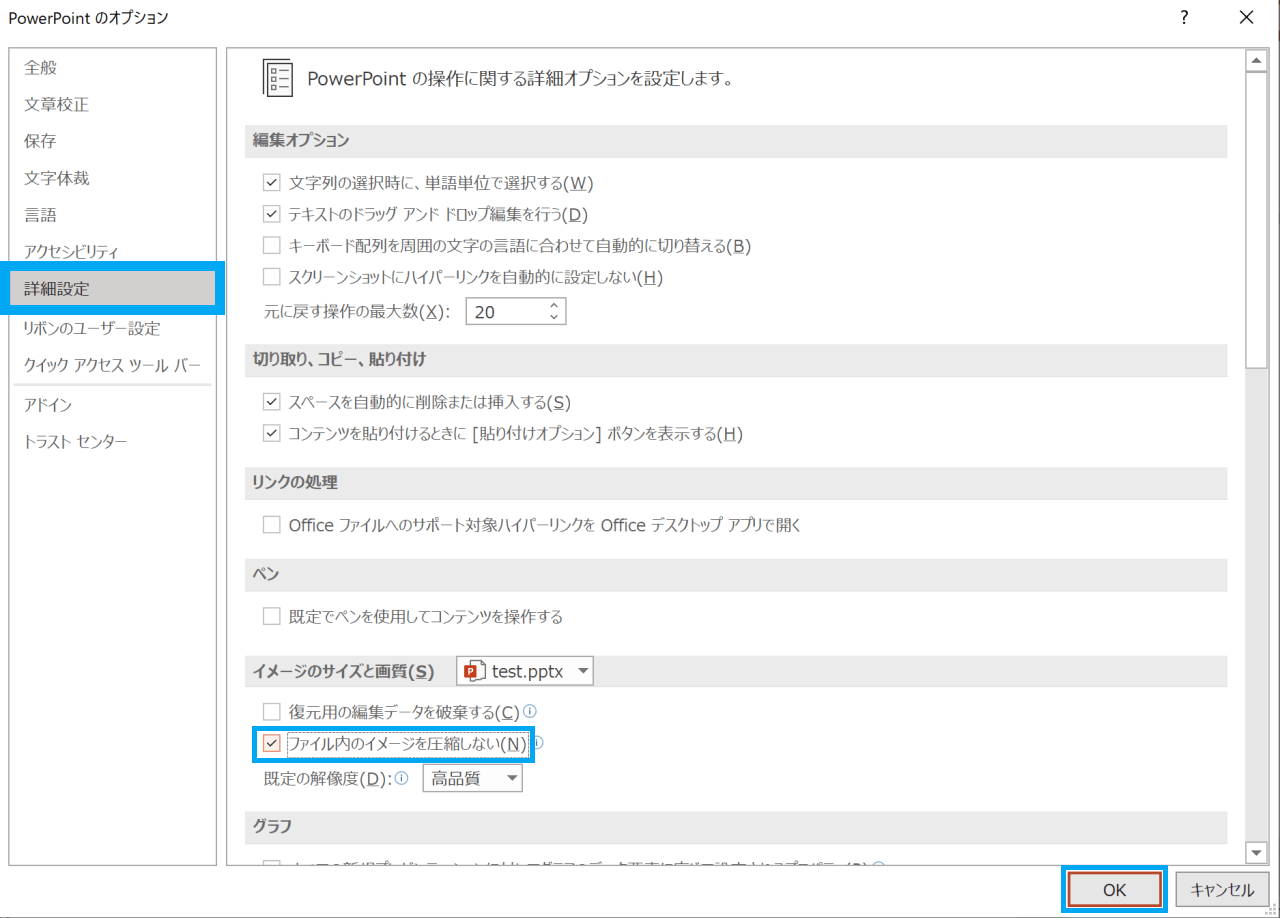This screenshot has width=1280, height=918.
Task: Click info icon beside 既定の解像度 label
Action: [402, 778]
